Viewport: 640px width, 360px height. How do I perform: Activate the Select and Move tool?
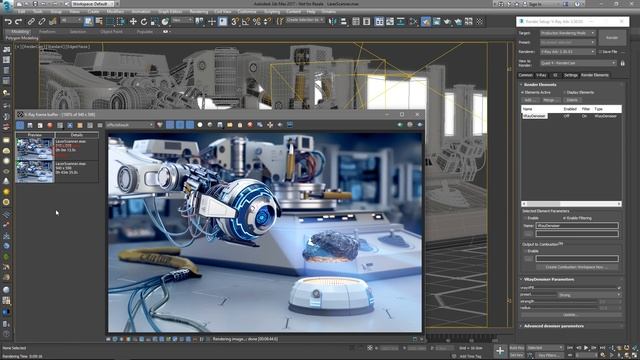(x=133, y=21)
